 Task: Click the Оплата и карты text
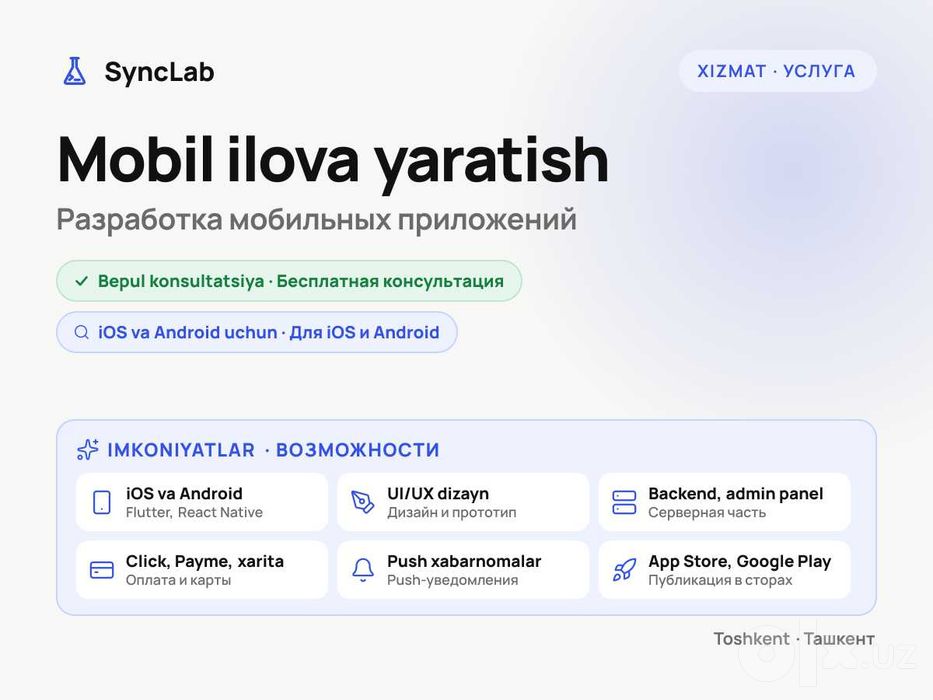point(179,580)
